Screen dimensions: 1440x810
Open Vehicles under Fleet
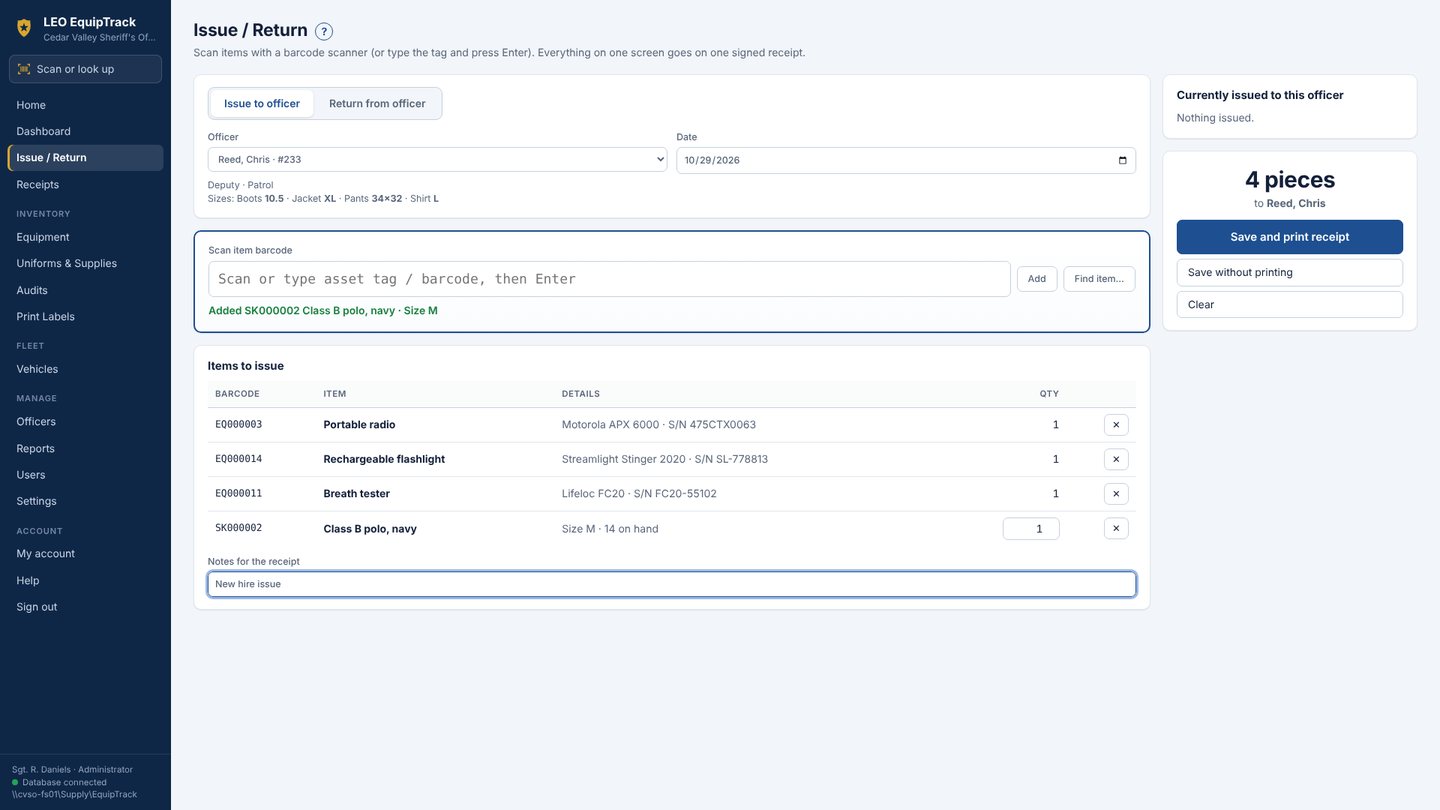coord(85,369)
